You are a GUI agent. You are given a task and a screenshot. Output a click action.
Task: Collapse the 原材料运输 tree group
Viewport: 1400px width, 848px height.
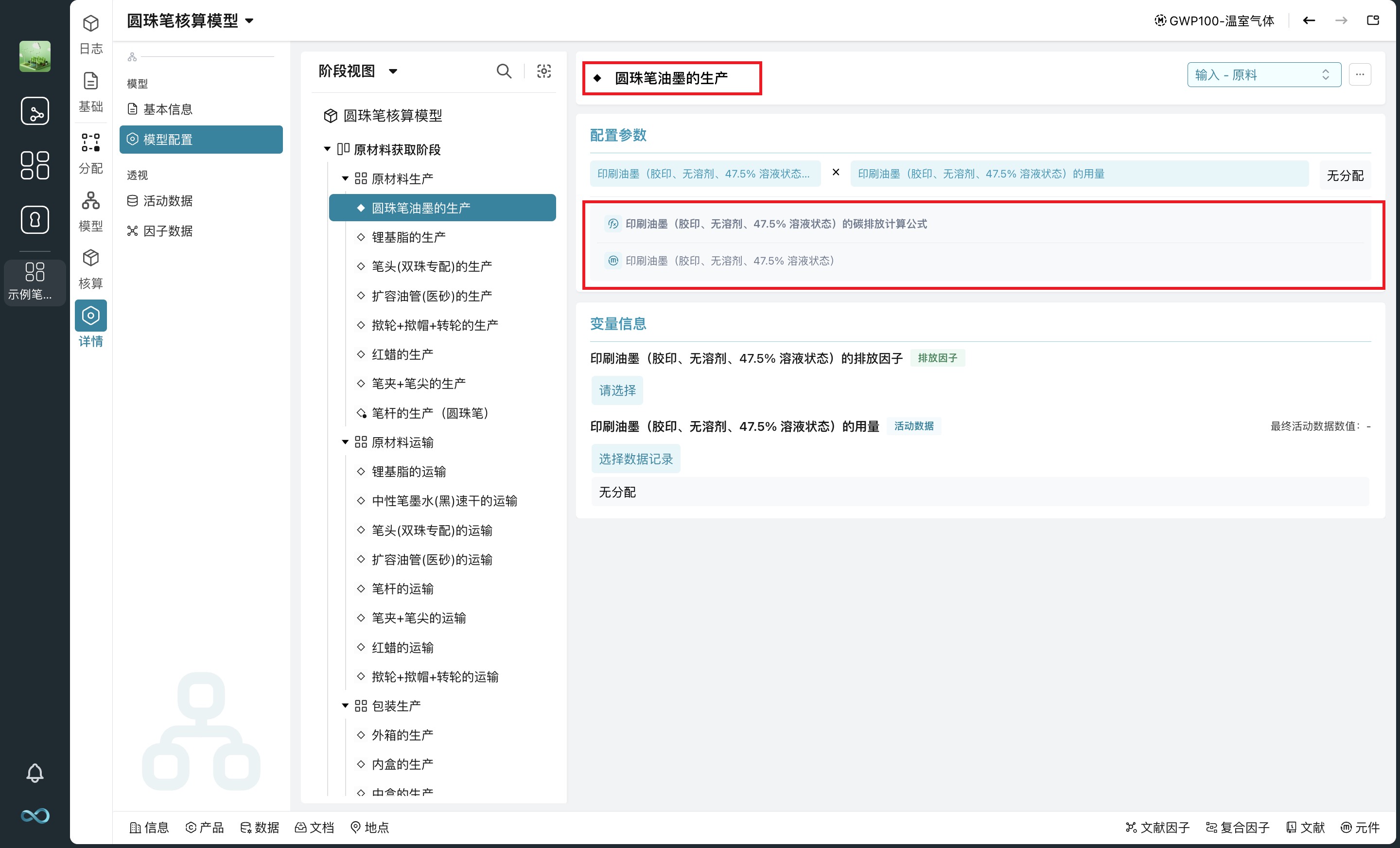[345, 442]
